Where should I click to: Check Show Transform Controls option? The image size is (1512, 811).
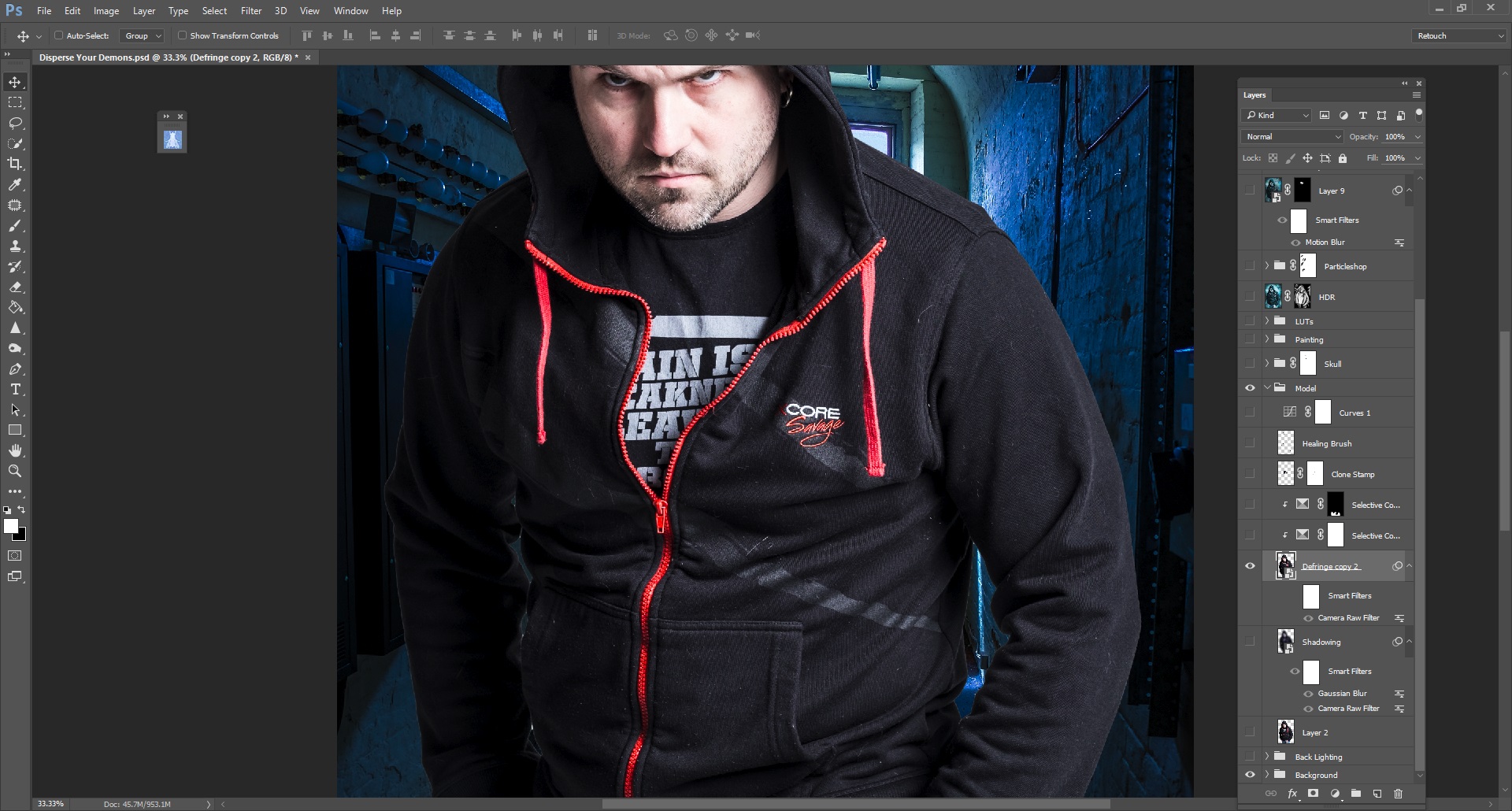[x=182, y=35]
